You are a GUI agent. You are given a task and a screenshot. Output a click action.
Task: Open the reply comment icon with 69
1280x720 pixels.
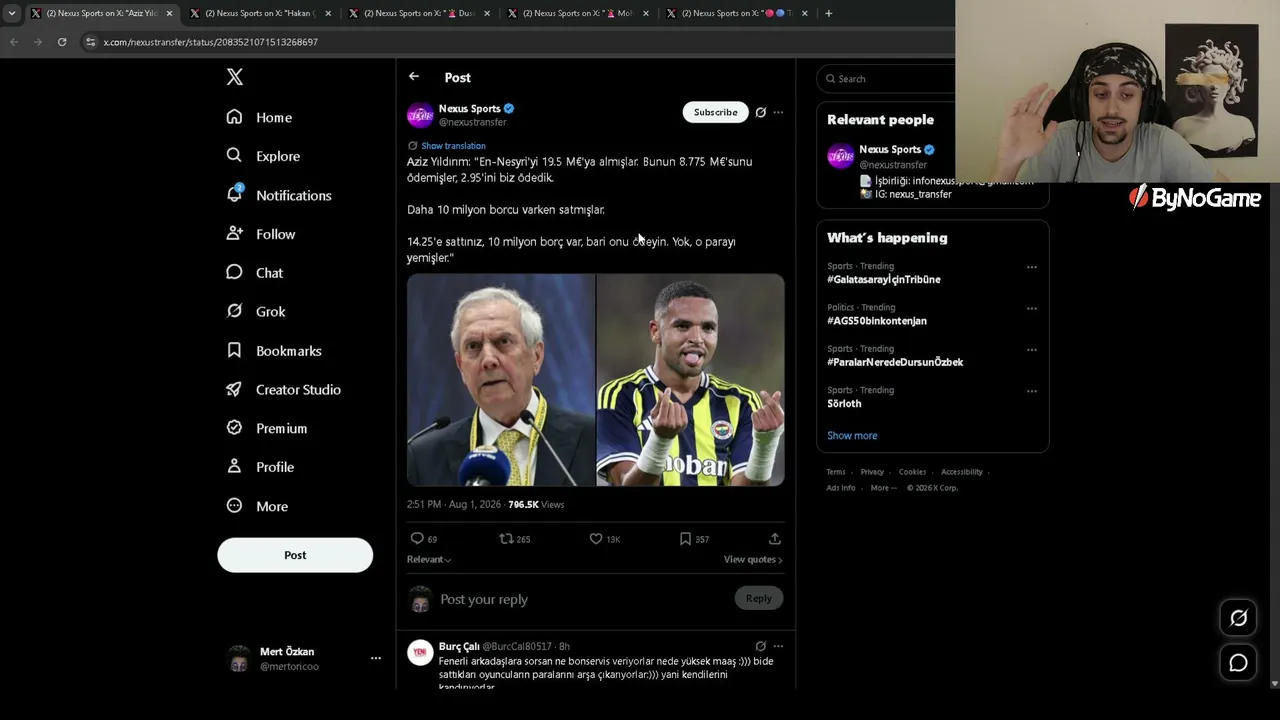coord(417,539)
